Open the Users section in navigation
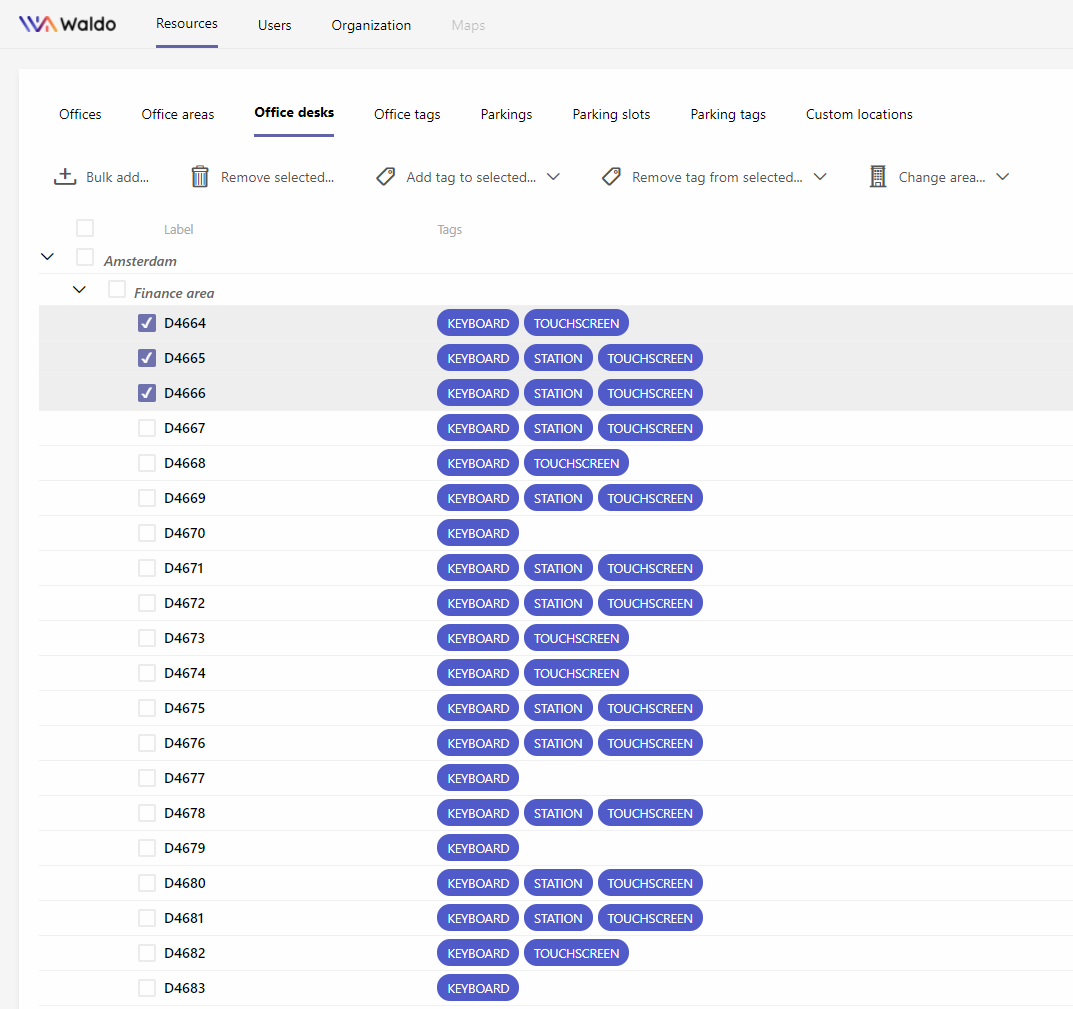The image size is (1073, 1009). pyautogui.click(x=274, y=25)
